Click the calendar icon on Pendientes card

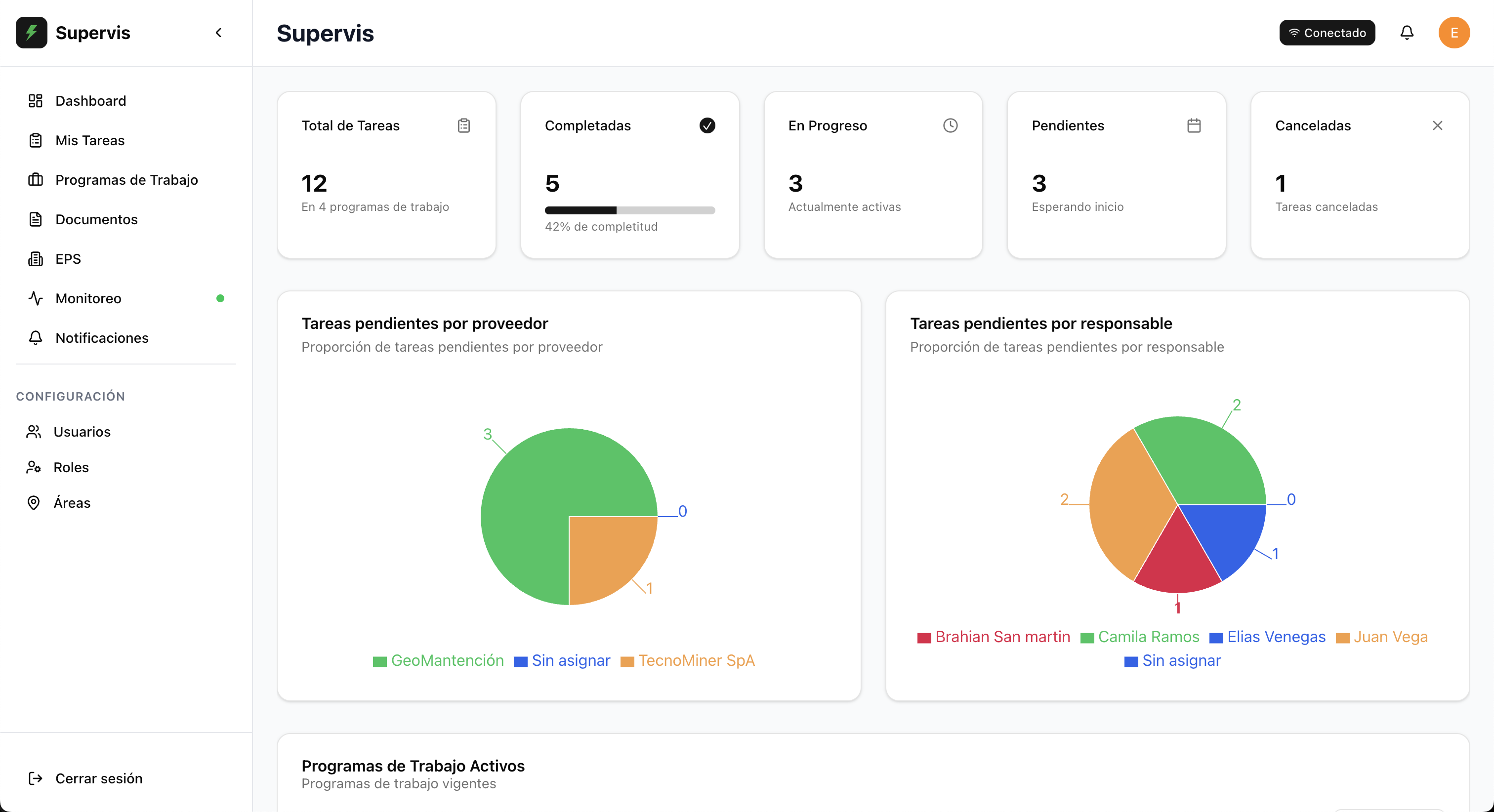pyautogui.click(x=1194, y=125)
